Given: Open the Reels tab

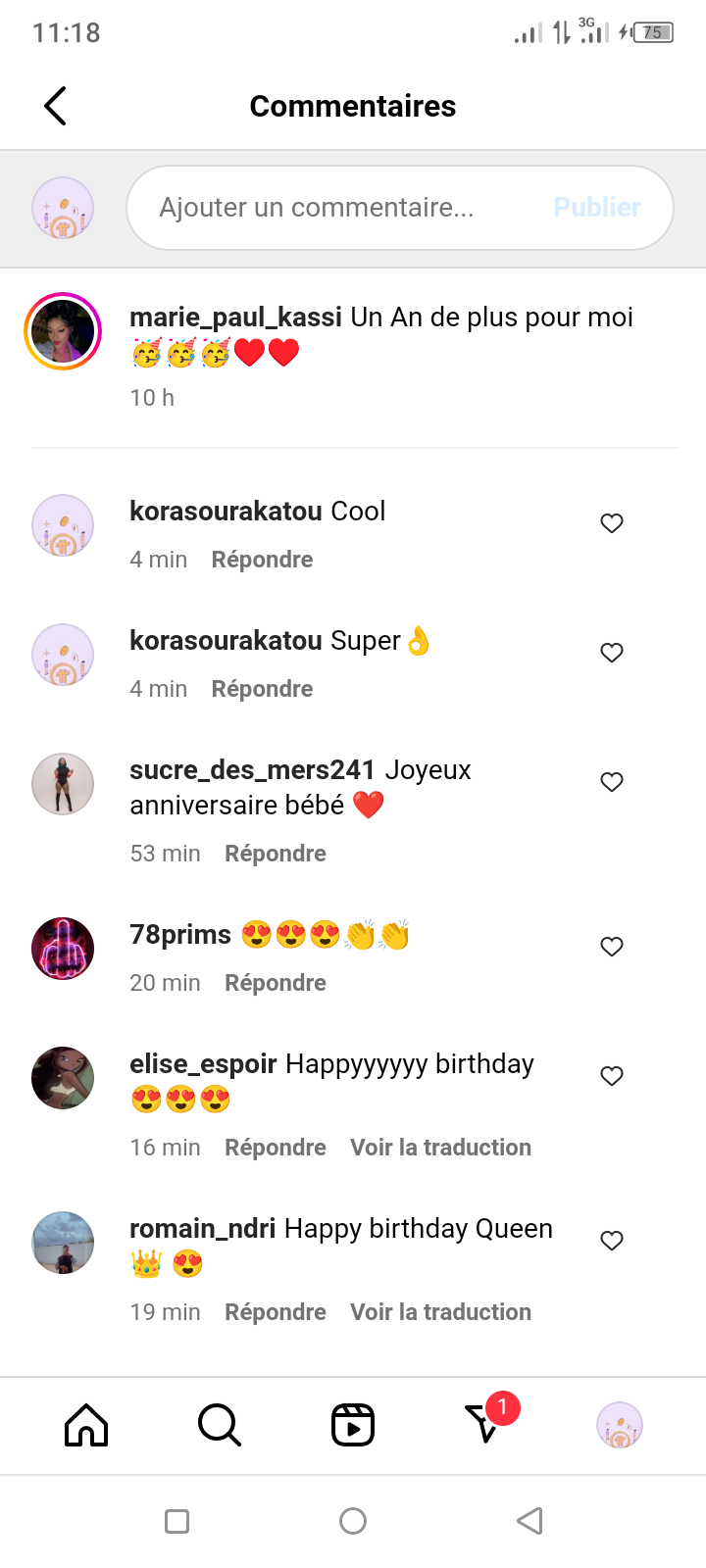Looking at the screenshot, I should 353,1425.
